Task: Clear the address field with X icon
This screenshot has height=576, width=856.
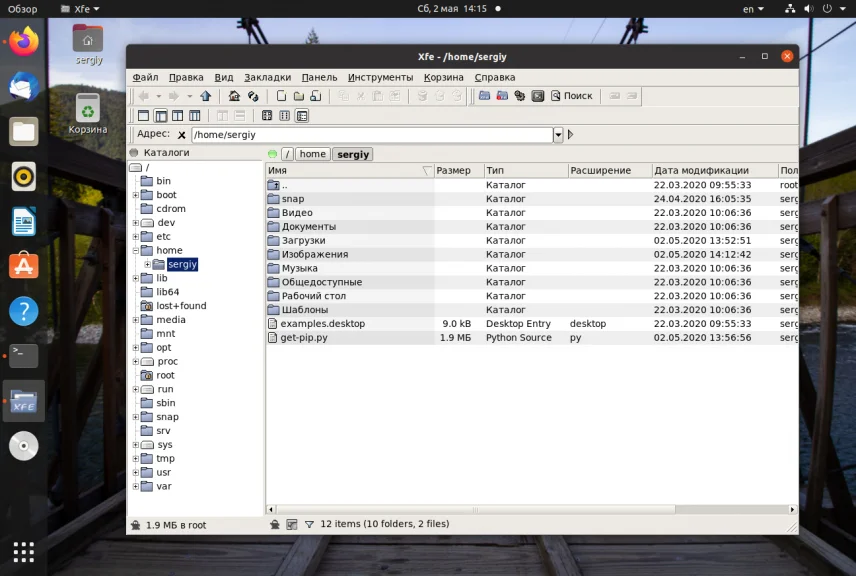Action: pos(181,135)
